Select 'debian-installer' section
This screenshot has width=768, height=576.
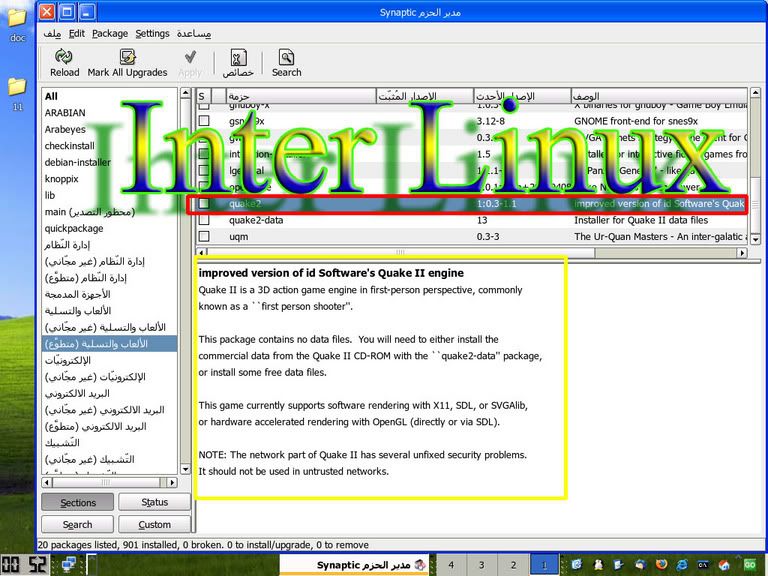click(110, 162)
